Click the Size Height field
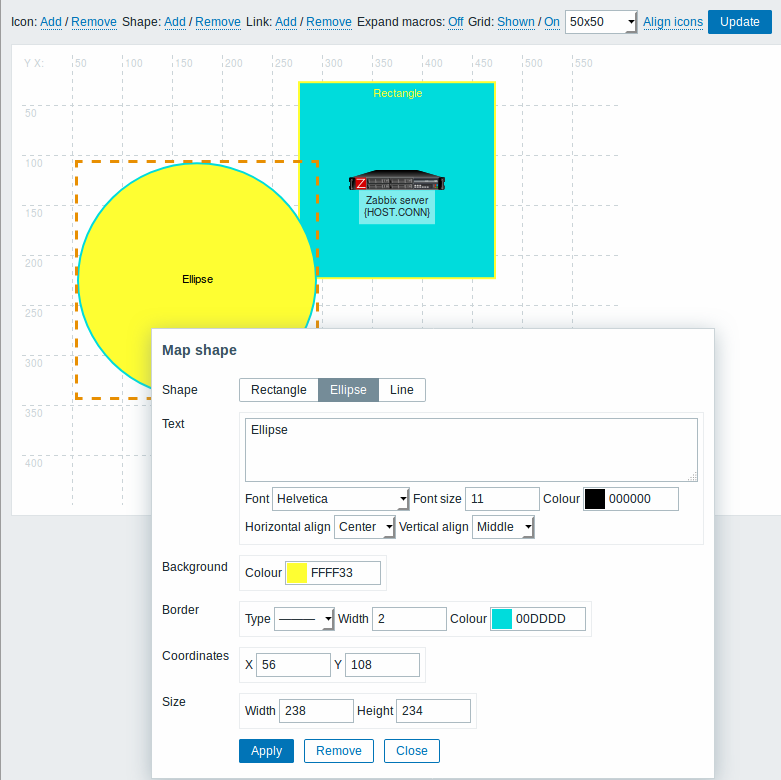This screenshot has width=781, height=780. 433,711
